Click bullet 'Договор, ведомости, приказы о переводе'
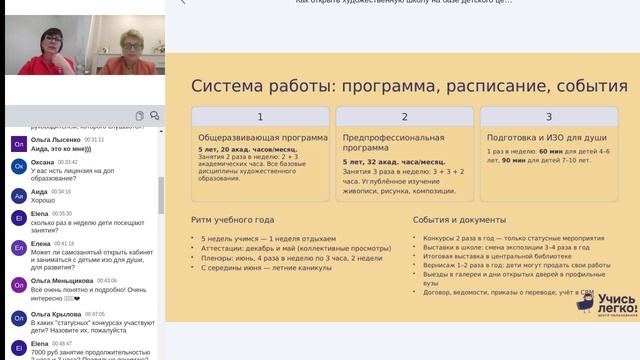640x360 pixels. [x=508, y=292]
